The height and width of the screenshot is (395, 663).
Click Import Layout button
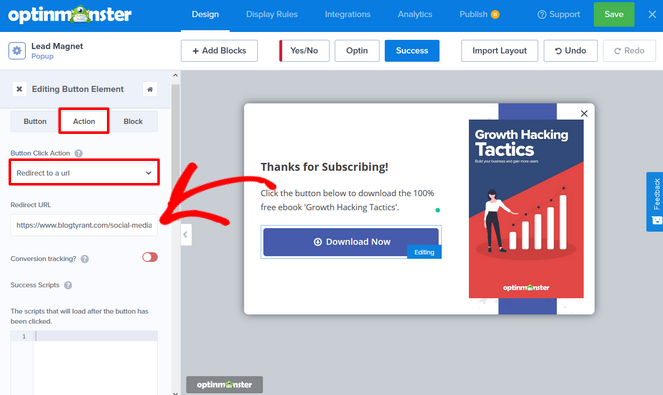(x=499, y=51)
